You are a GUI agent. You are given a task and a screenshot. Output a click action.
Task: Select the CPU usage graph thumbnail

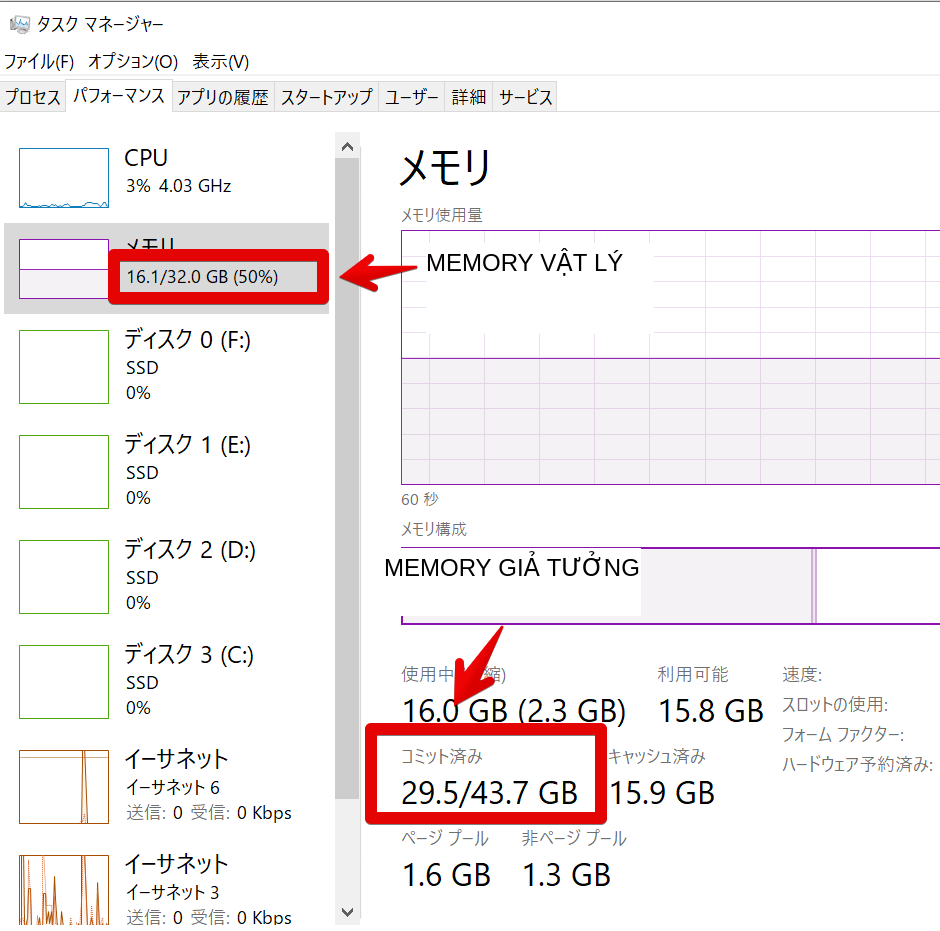[x=64, y=178]
